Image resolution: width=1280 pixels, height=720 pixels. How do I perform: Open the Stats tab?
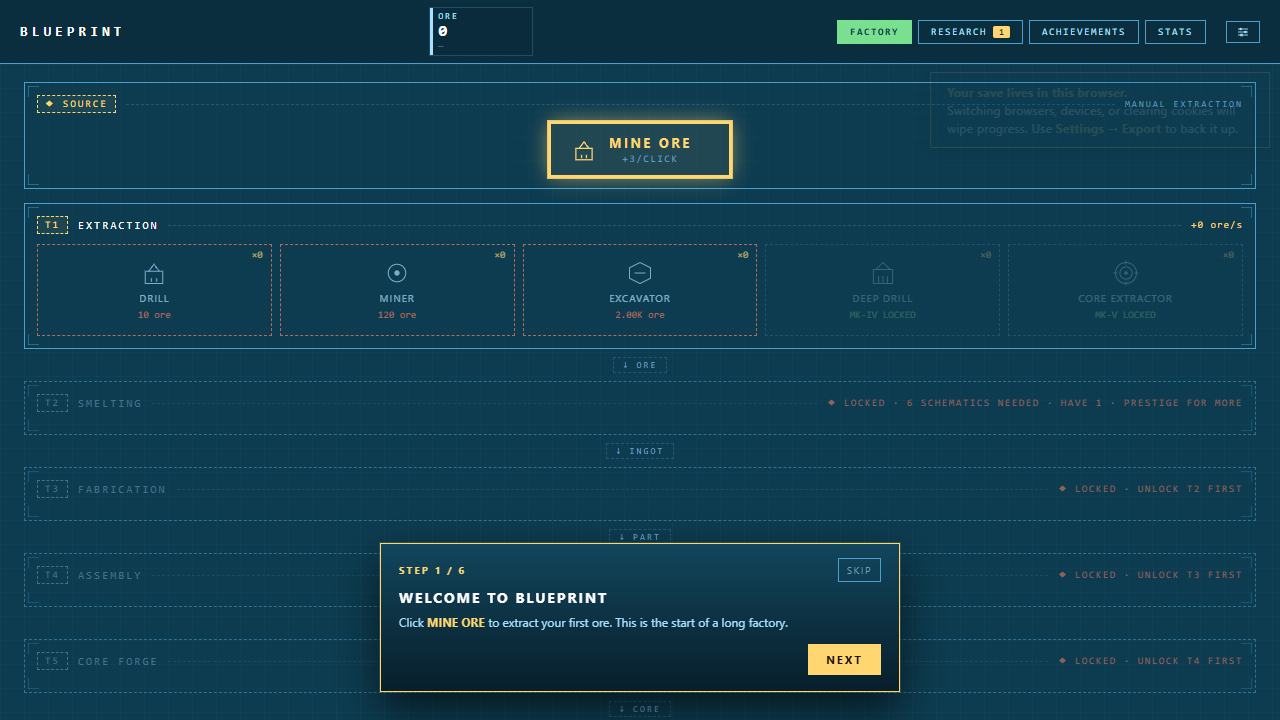[1175, 32]
